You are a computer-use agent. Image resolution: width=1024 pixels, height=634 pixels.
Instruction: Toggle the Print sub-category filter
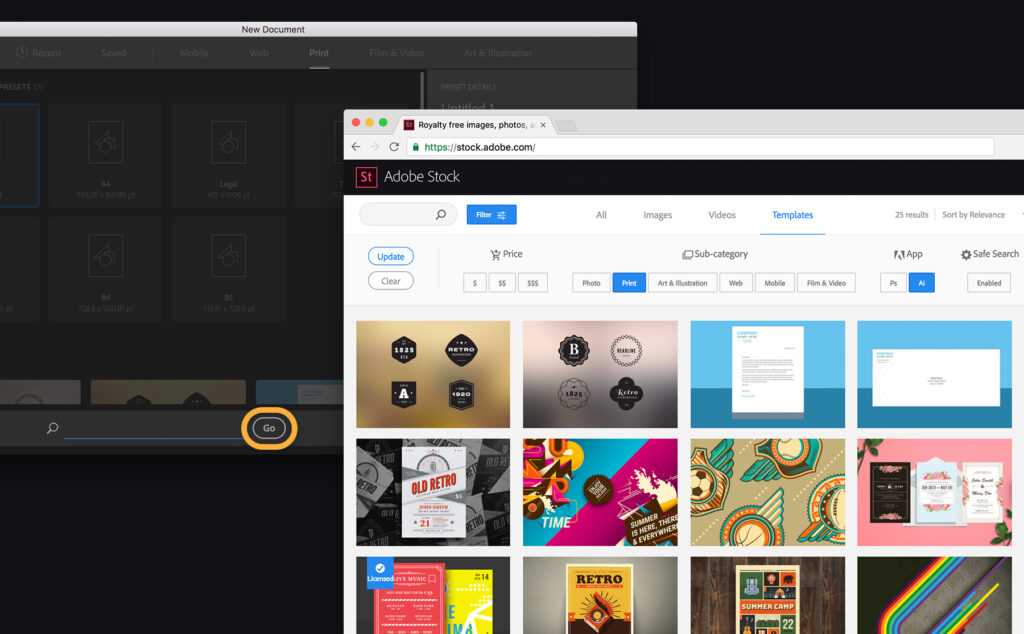pyautogui.click(x=629, y=283)
